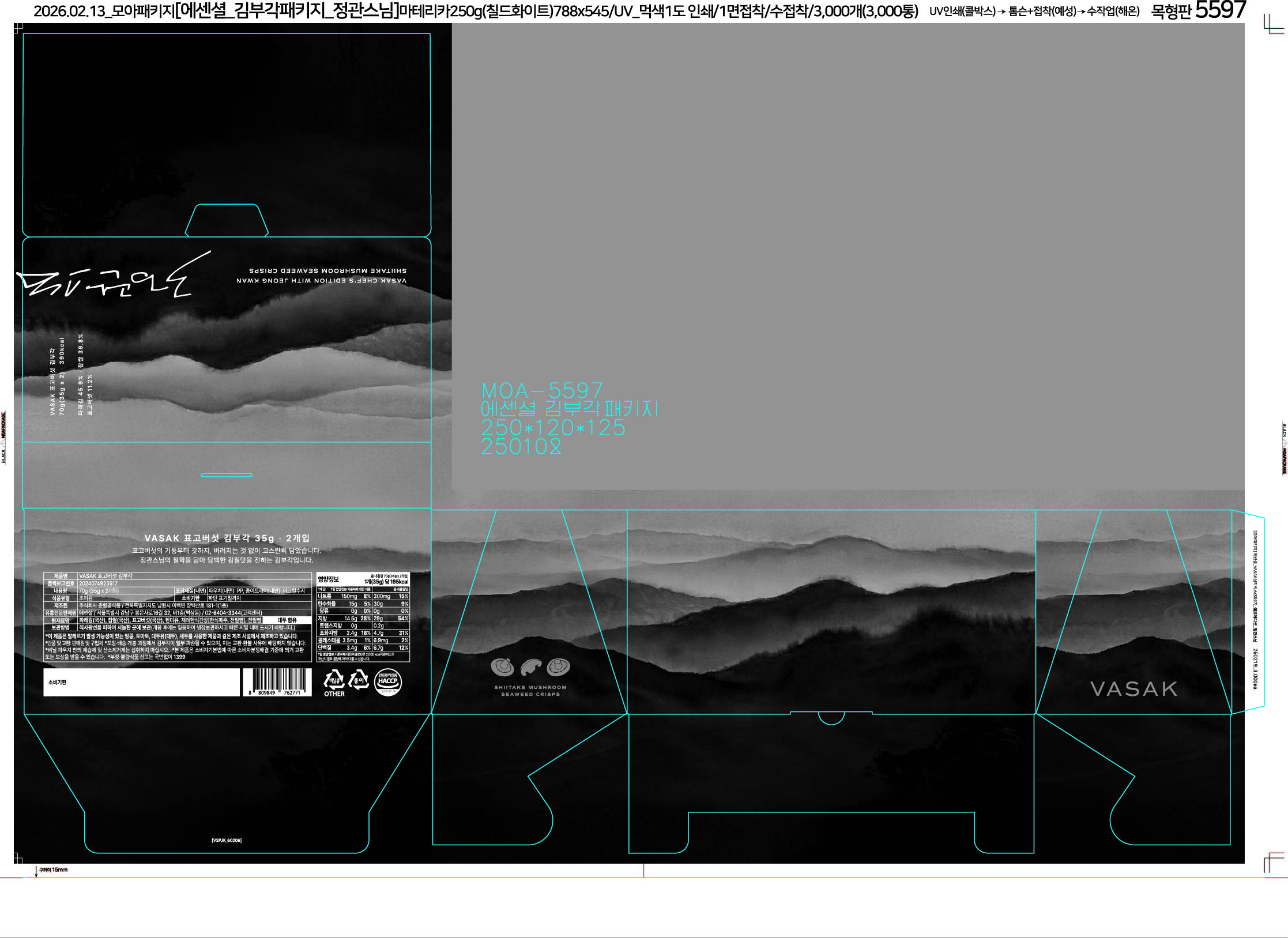1288x938 pixels.
Task: Click the third mushroom cap illustration
Action: click(558, 667)
